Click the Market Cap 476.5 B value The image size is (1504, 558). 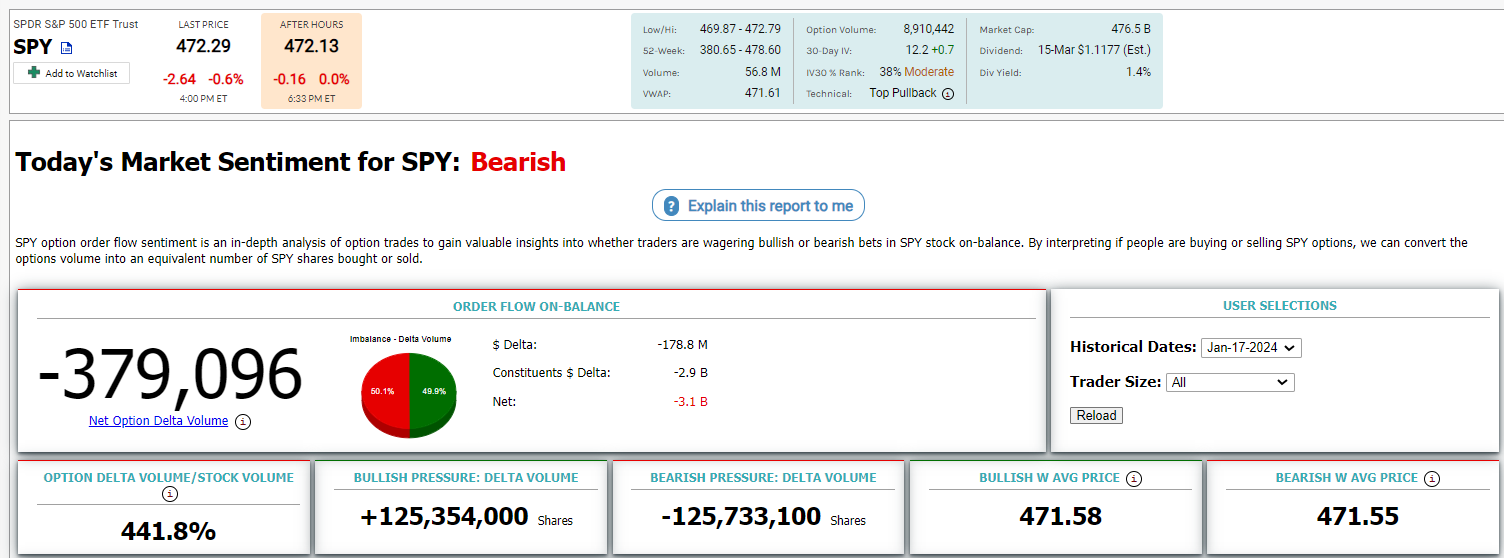[1131, 30]
